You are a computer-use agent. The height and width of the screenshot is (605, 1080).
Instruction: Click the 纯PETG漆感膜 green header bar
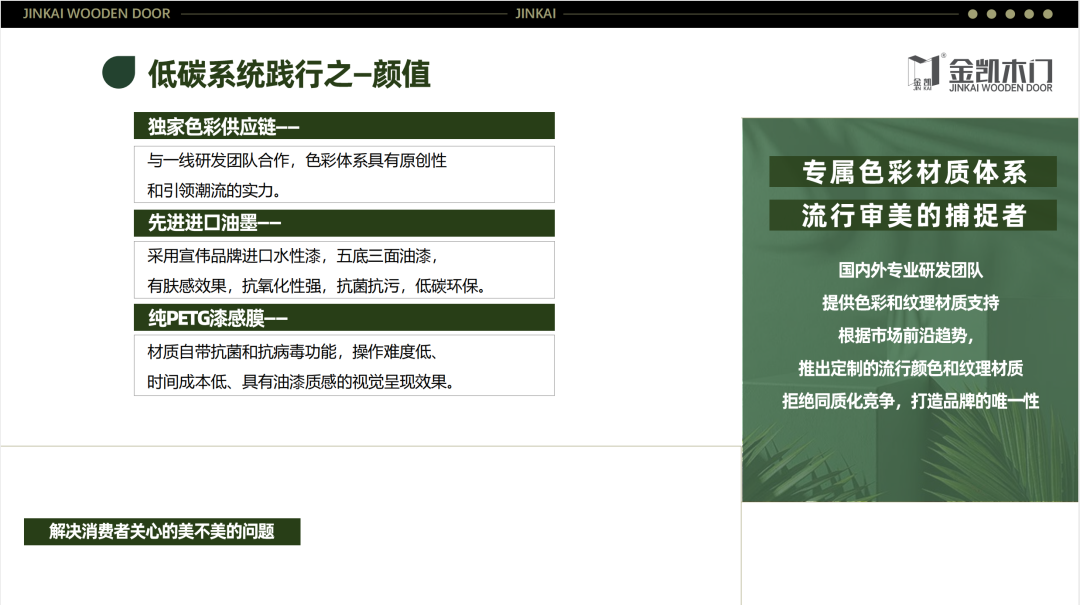tap(344, 318)
